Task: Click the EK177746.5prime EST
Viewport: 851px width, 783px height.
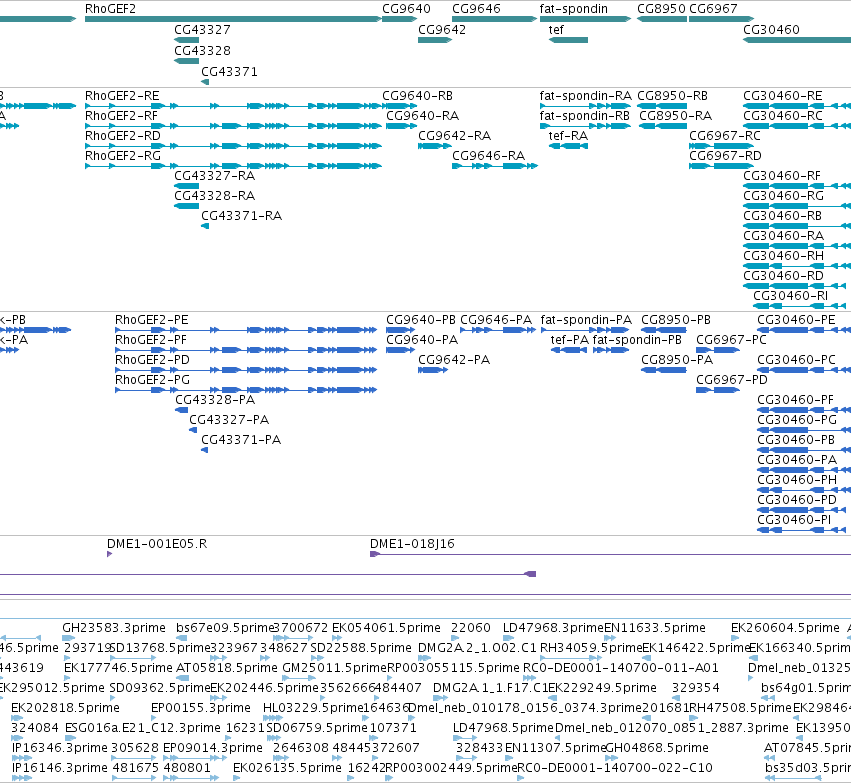Action: (x=118, y=668)
